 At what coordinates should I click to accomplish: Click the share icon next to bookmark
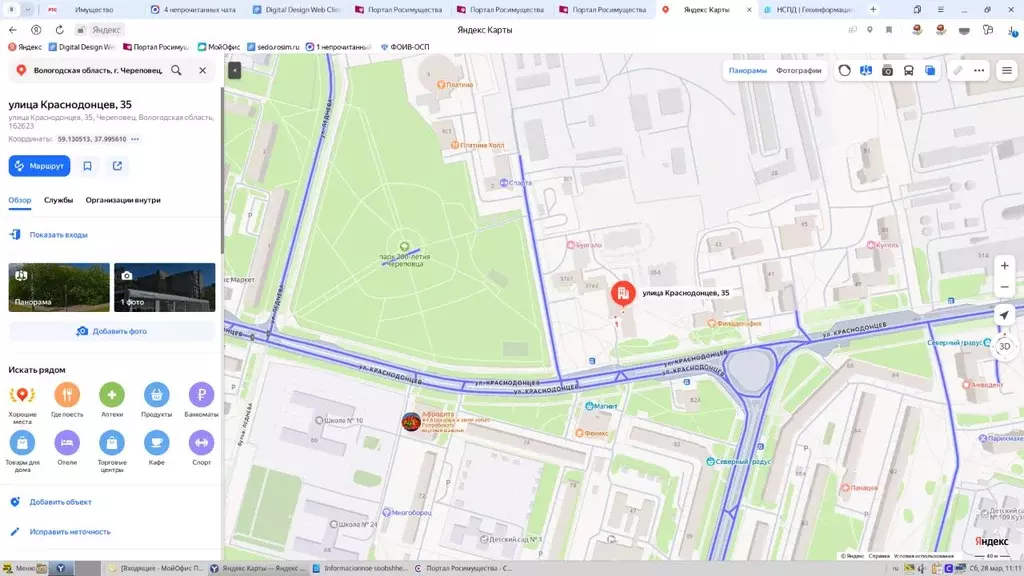click(x=117, y=166)
